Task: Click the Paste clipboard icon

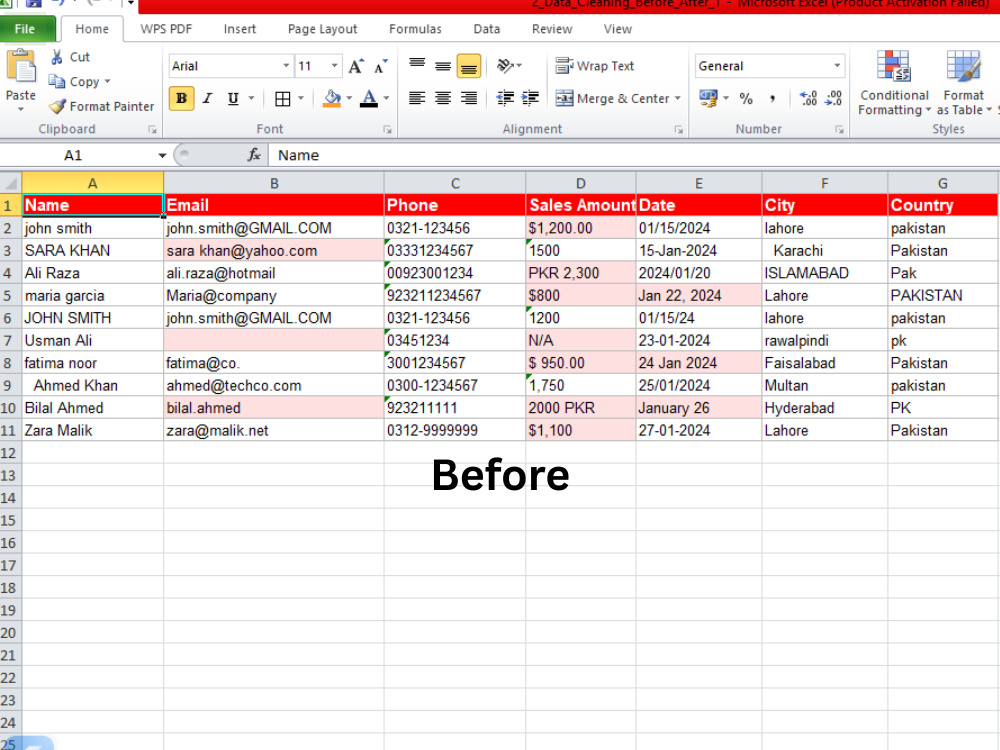Action: 20,67
